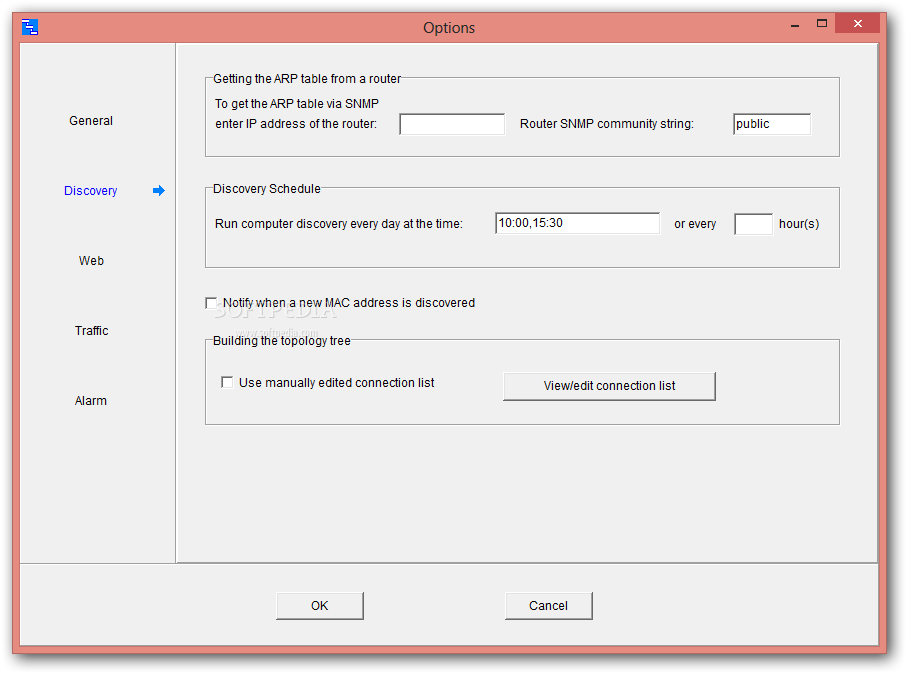The image size is (907, 674).
Task: Cancel the Options dialog
Action: click(548, 606)
